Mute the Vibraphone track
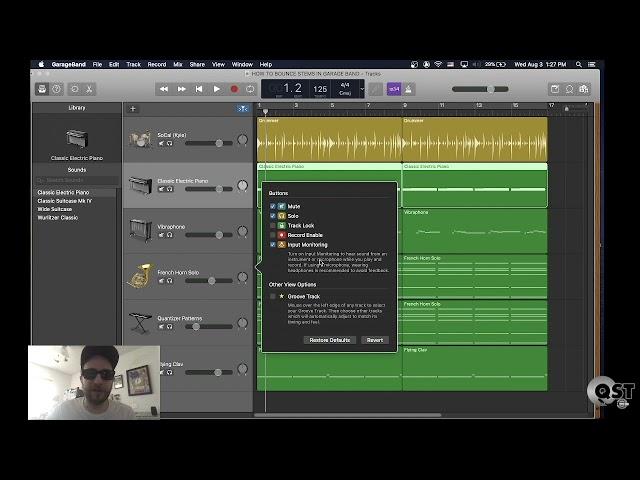The width and height of the screenshot is (640, 480). point(161,235)
